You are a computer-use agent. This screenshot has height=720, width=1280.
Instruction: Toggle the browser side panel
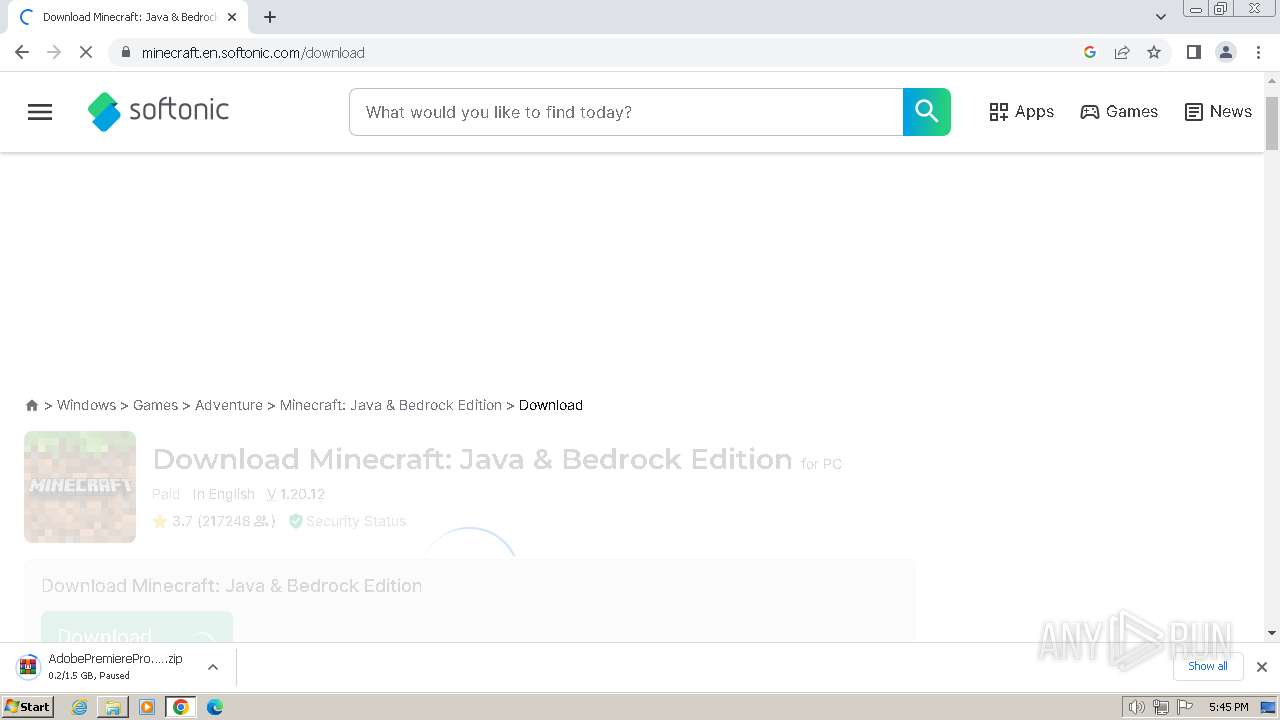[1193, 52]
